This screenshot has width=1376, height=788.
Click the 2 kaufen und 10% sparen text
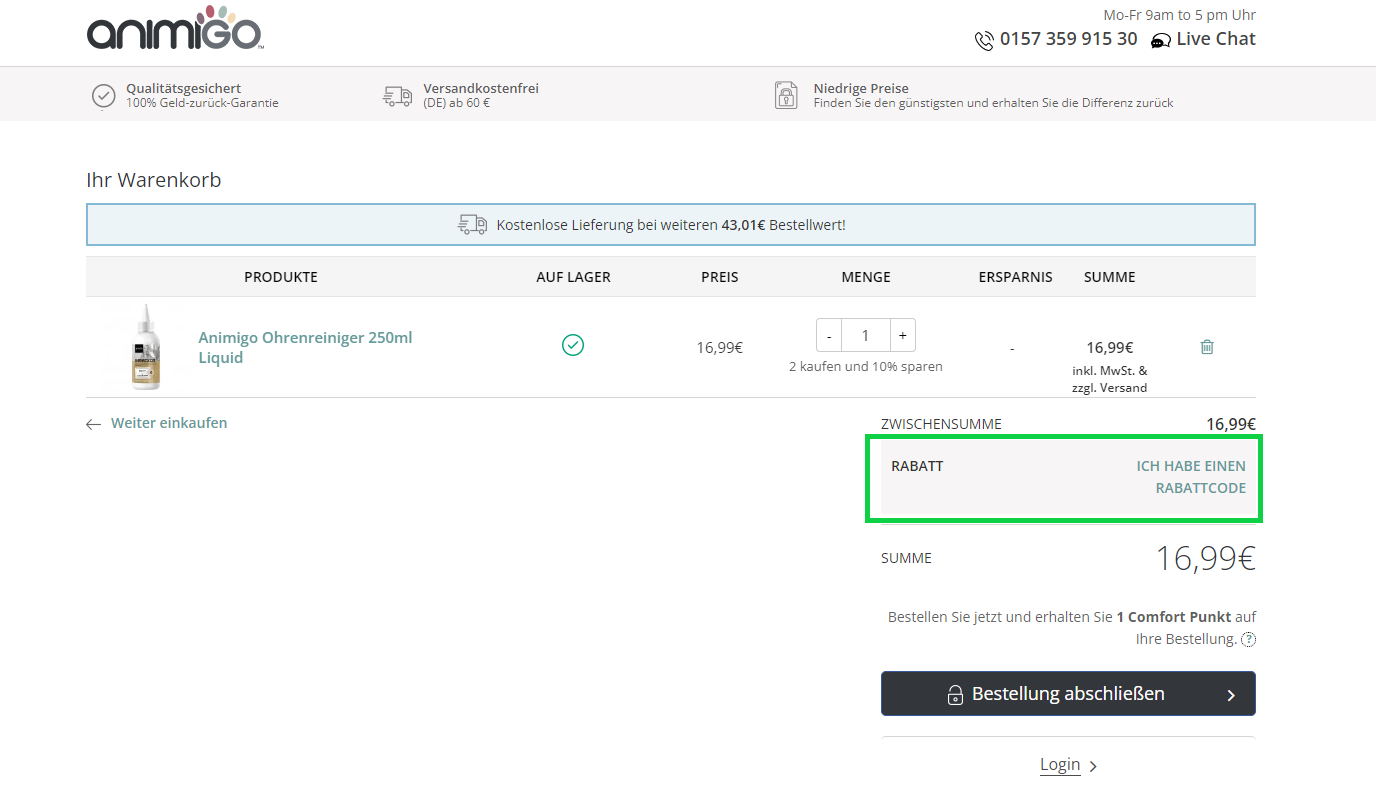[866, 366]
